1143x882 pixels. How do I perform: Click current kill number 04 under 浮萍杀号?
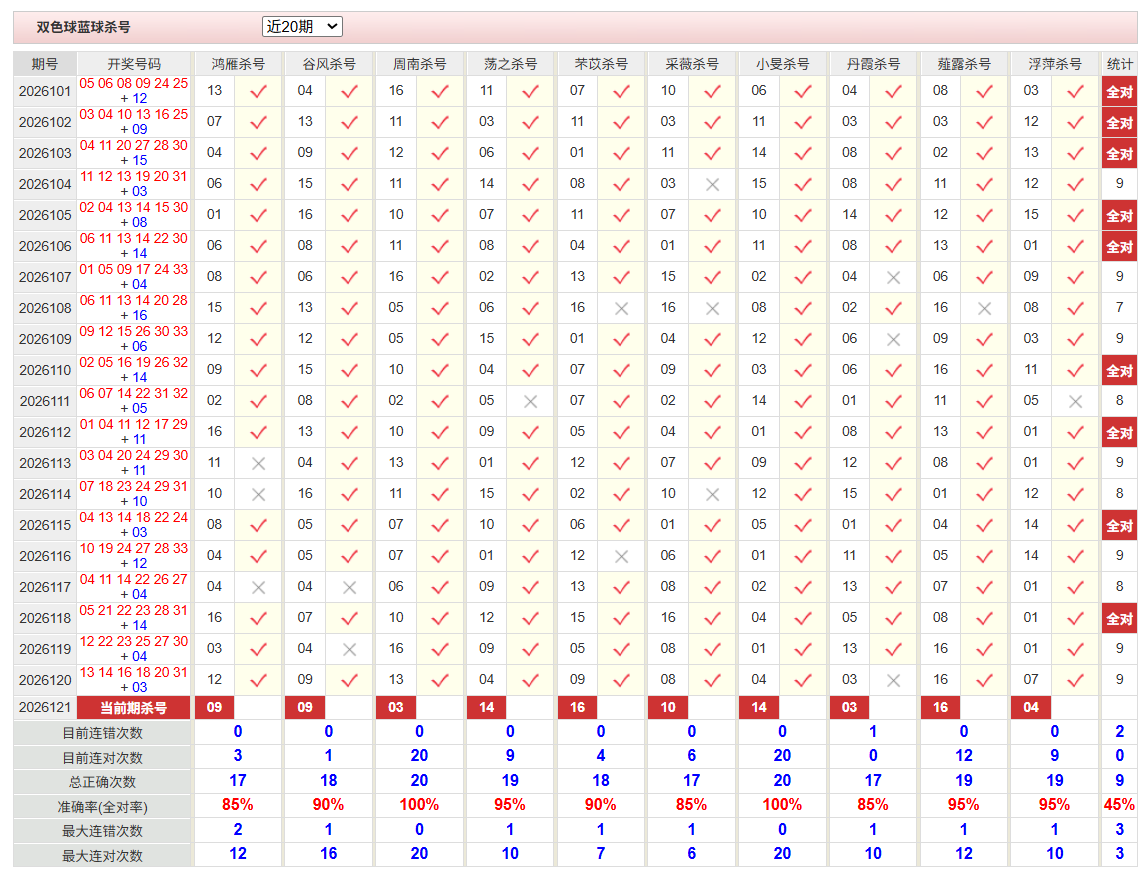click(x=1031, y=707)
